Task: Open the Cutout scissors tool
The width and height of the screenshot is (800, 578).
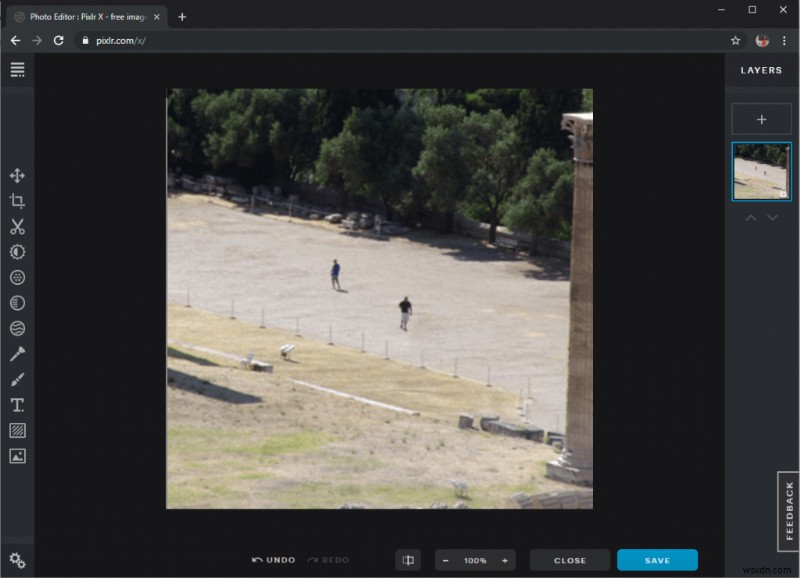Action: click(17, 226)
